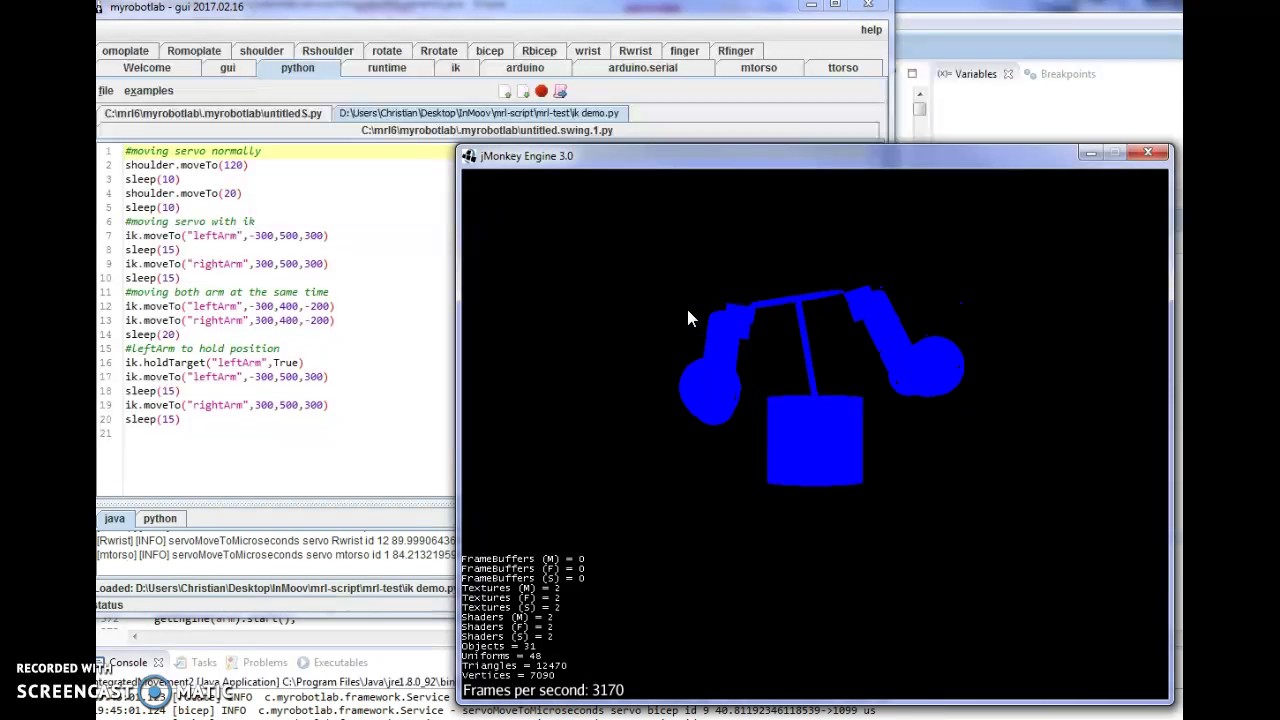1280x720 pixels.
Task: Click the Tasks view icon in Eclipse
Action: pyautogui.click(x=180, y=662)
